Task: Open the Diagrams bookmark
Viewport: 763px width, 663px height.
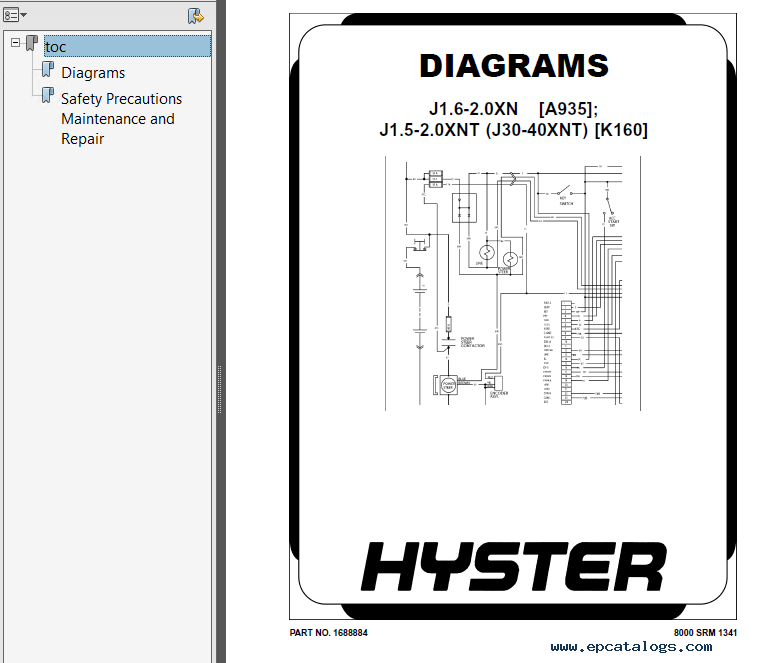Action: [x=93, y=73]
